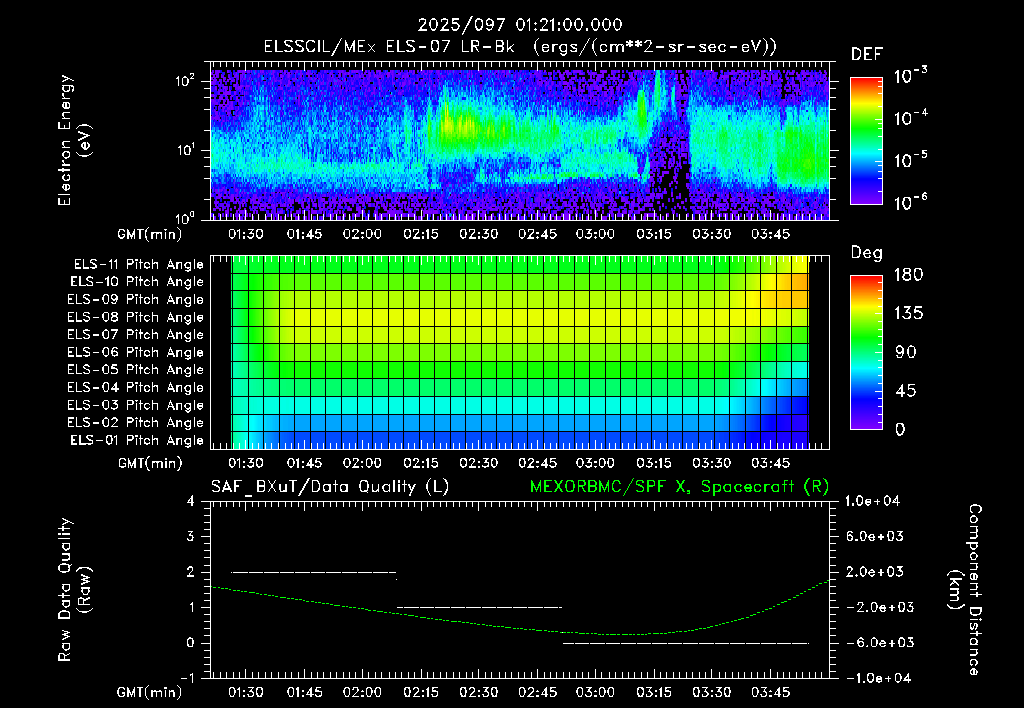The width and height of the screenshot is (1024, 708).
Task: Click the data quality line at level 0
Action: 686,643
